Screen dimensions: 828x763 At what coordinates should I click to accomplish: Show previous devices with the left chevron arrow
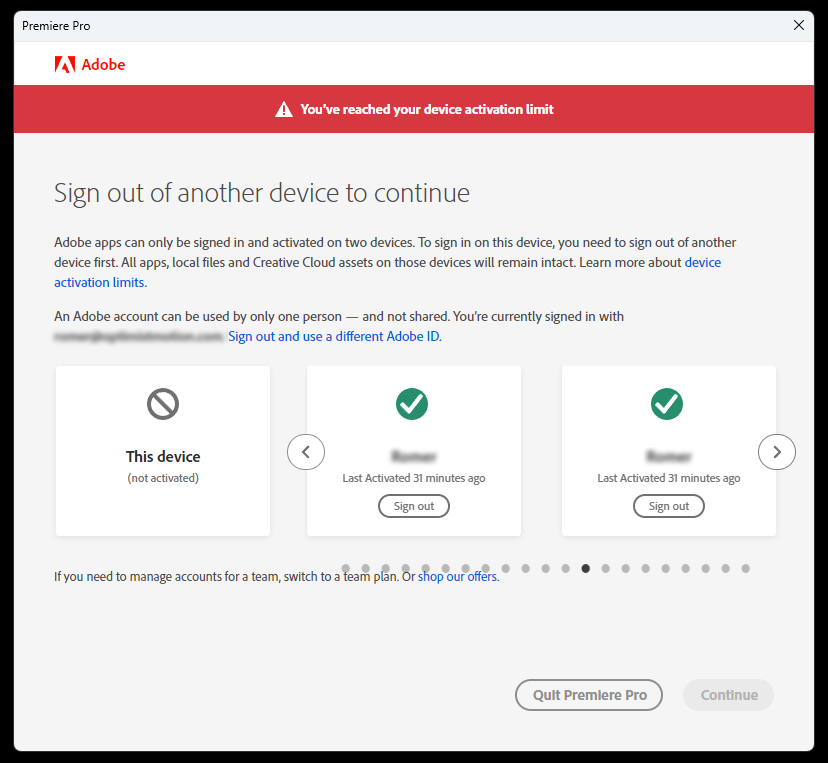[x=306, y=452]
